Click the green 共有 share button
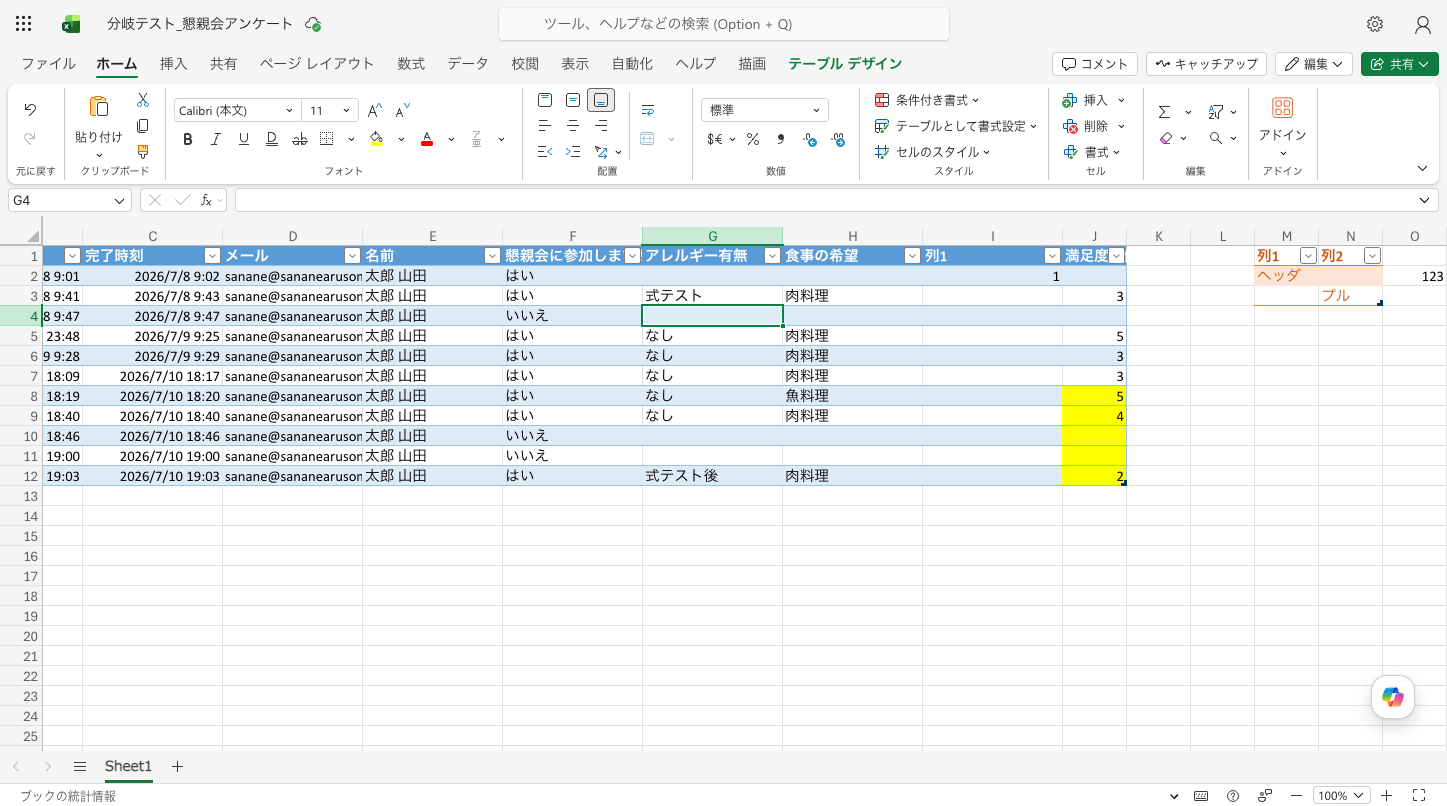This screenshot has width=1447, height=806. 1398,64
